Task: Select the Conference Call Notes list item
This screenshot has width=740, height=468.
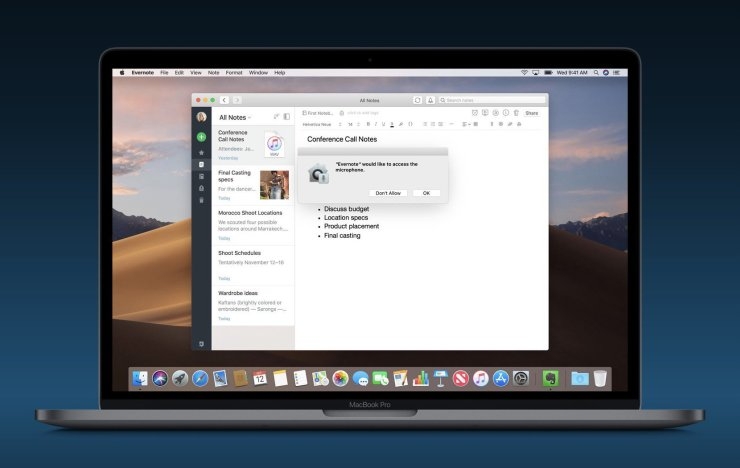Action: click(x=253, y=145)
